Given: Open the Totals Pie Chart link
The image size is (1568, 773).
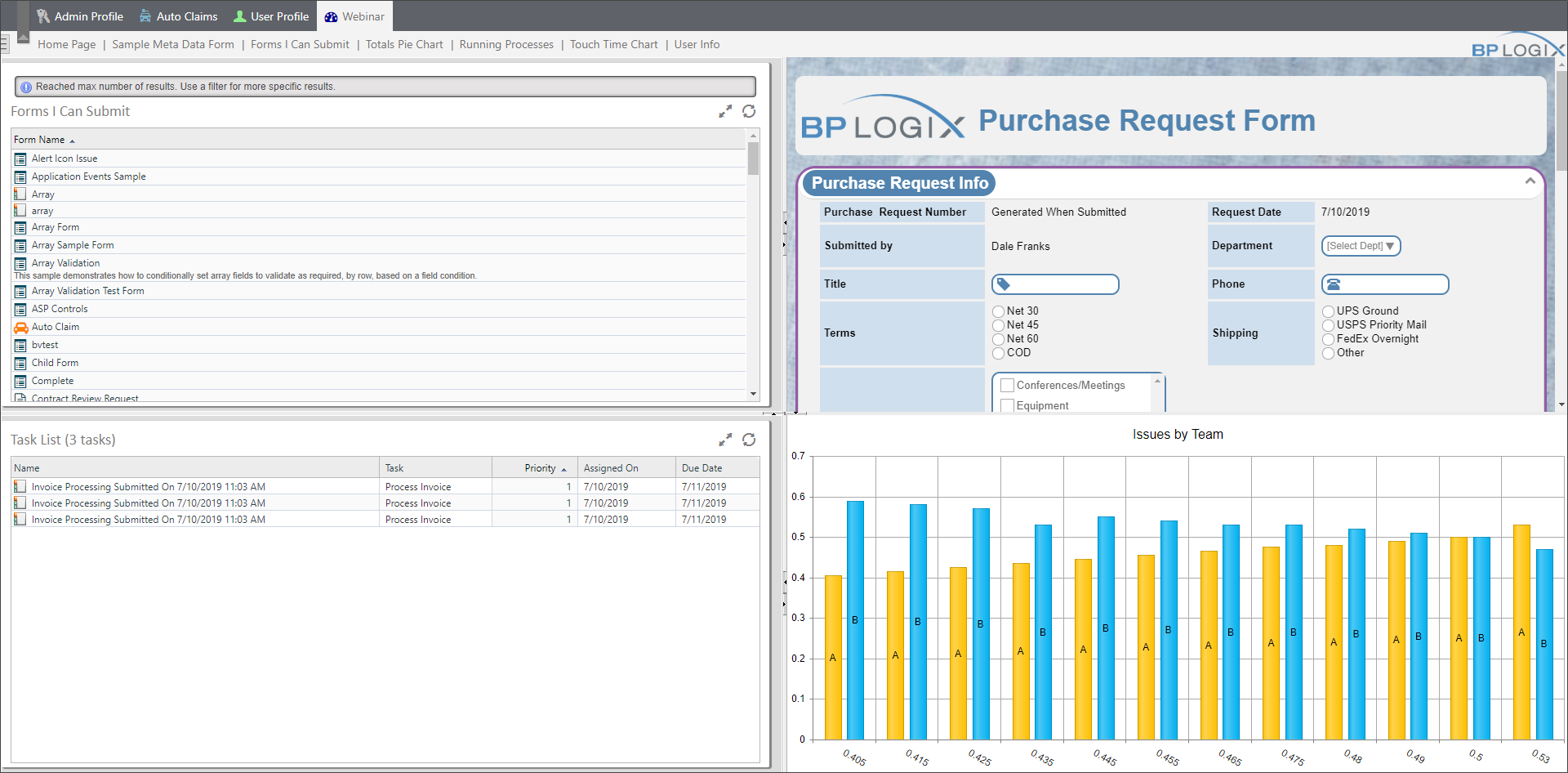Looking at the screenshot, I should [x=404, y=45].
